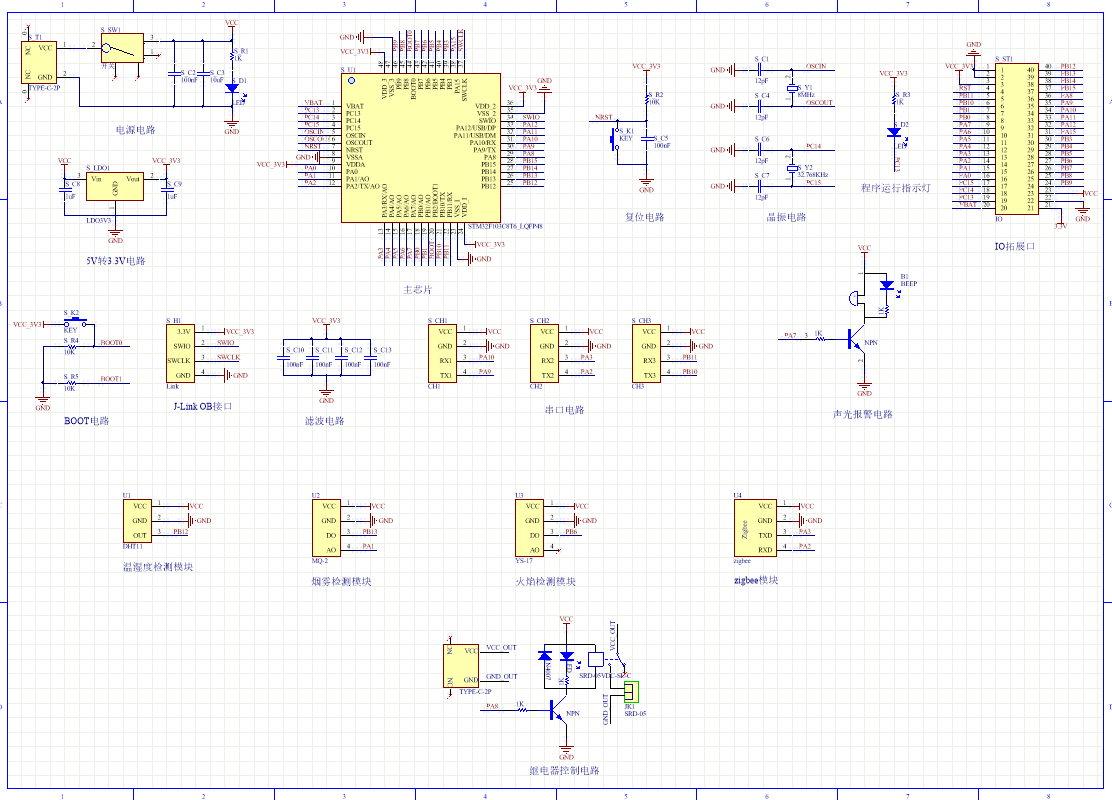Select the U1 DHT11 sensor module

coord(137,521)
